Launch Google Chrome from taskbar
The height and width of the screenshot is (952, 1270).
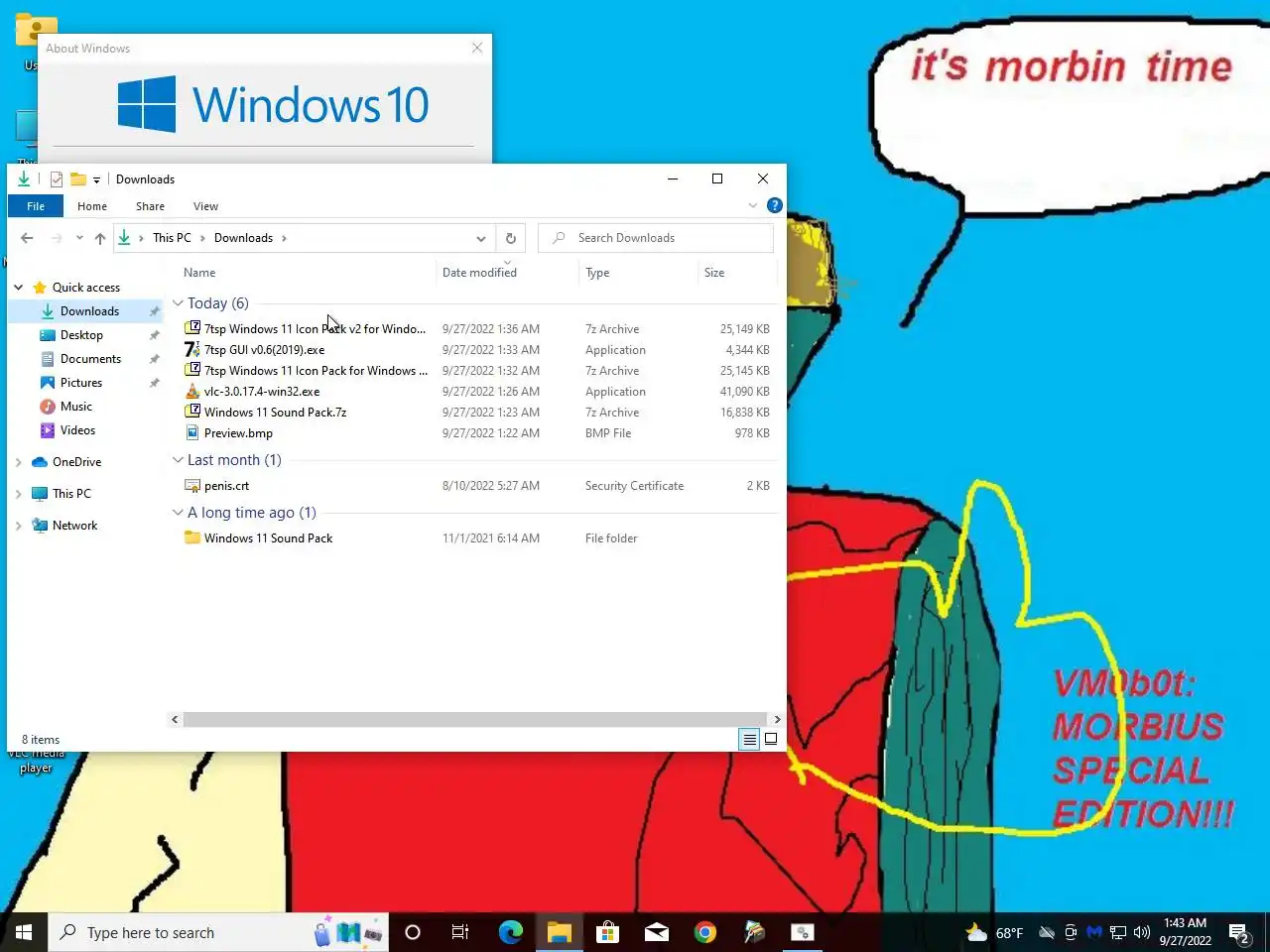pos(704,932)
